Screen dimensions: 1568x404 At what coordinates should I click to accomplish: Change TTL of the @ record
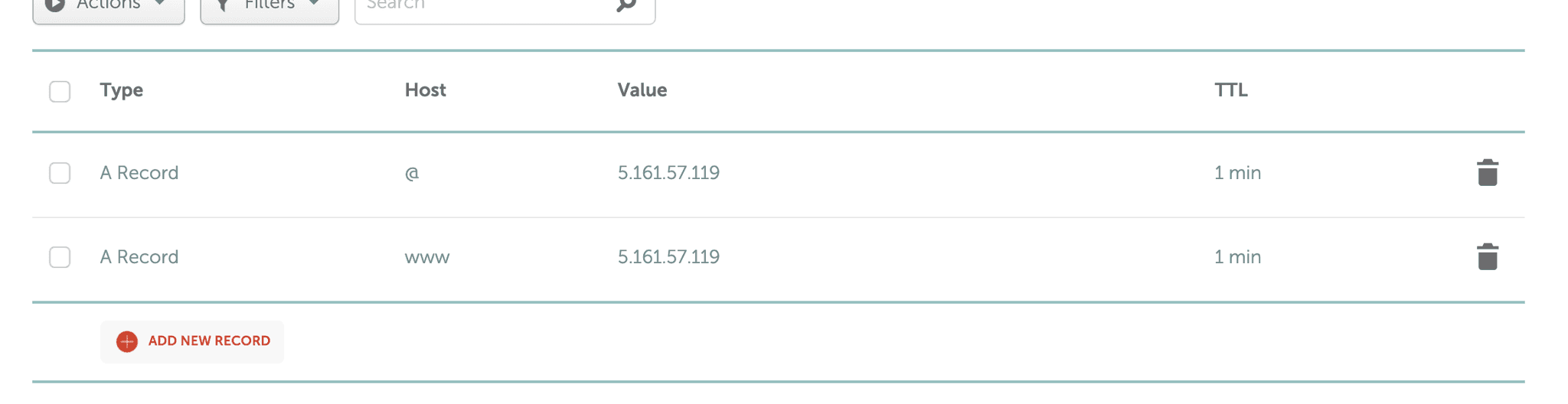point(1237,173)
